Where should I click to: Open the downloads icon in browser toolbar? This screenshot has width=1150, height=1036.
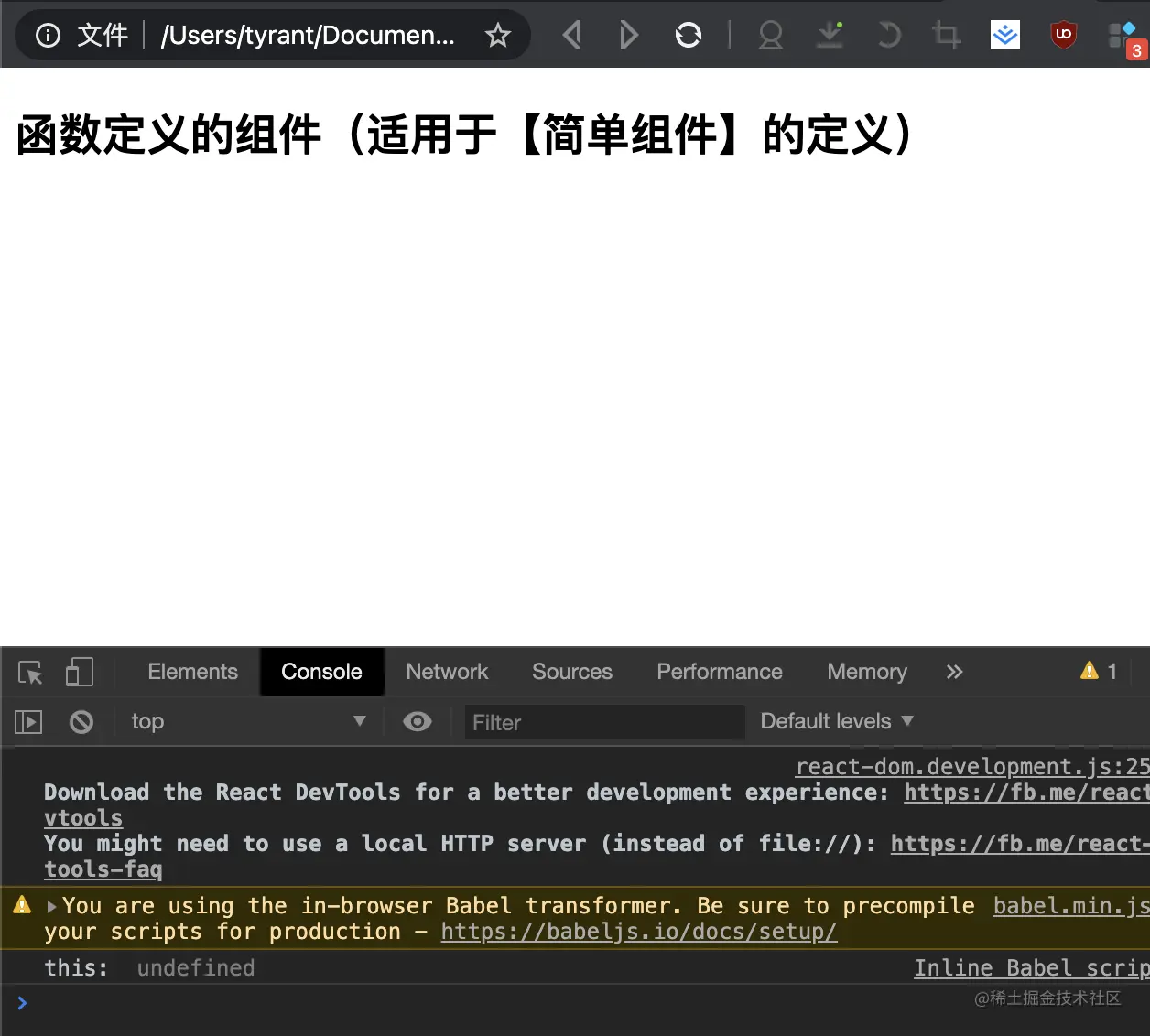click(830, 36)
